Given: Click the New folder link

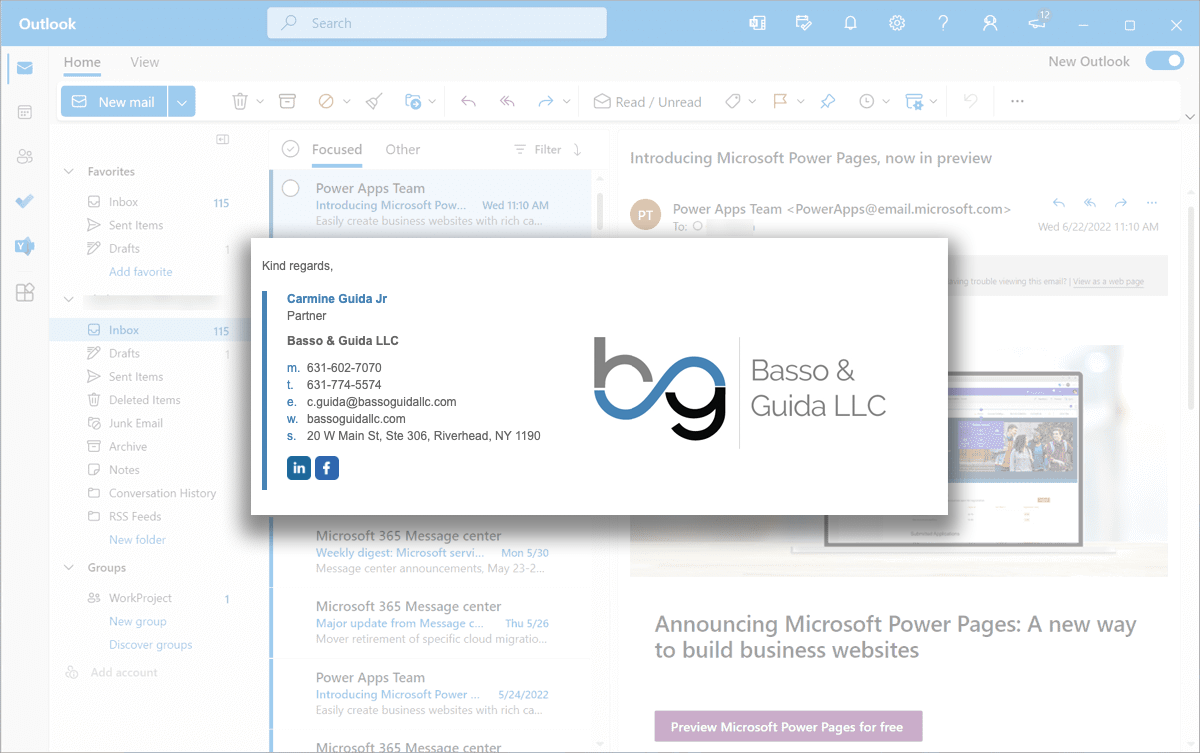Looking at the screenshot, I should [x=138, y=540].
